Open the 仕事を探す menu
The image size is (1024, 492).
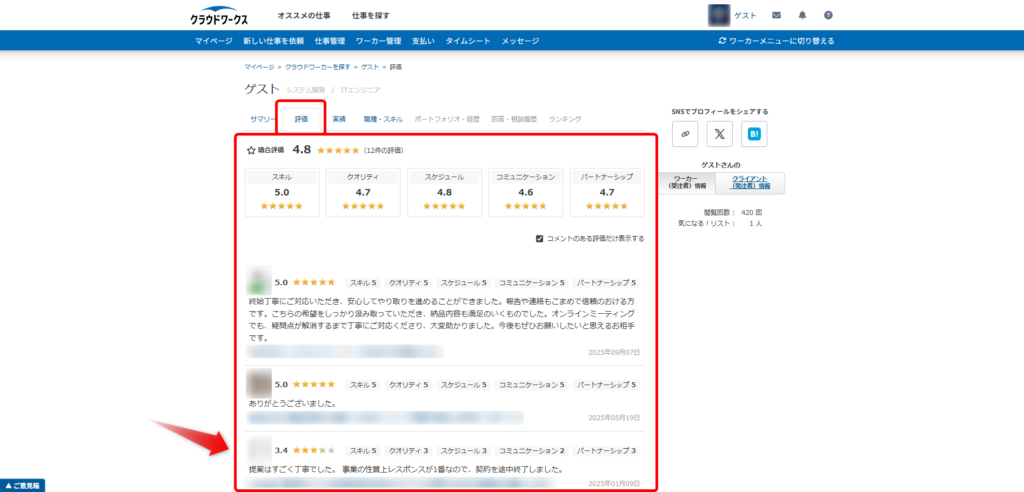tap(371, 16)
